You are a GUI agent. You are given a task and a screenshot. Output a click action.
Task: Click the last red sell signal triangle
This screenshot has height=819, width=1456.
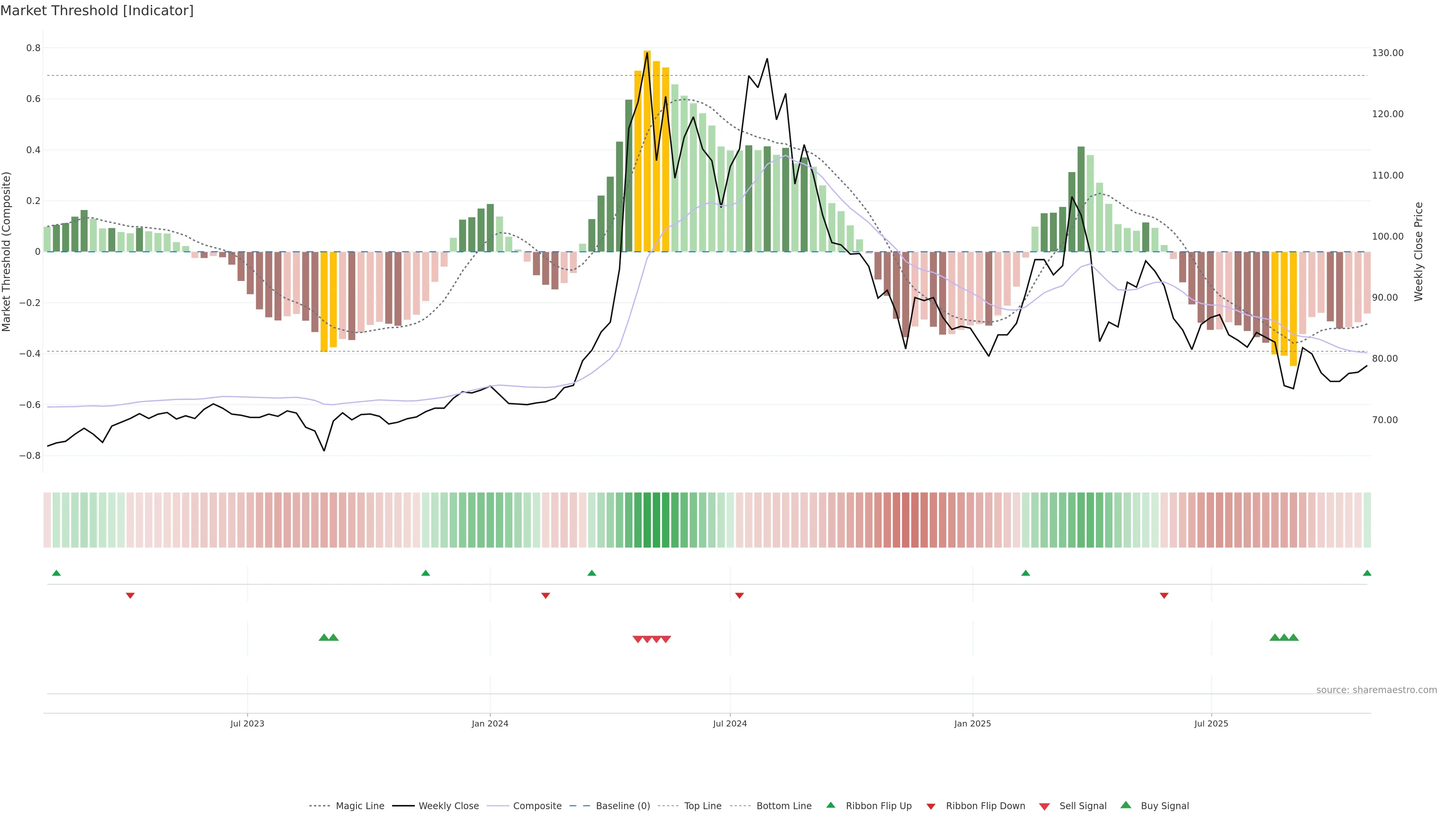(x=666, y=639)
